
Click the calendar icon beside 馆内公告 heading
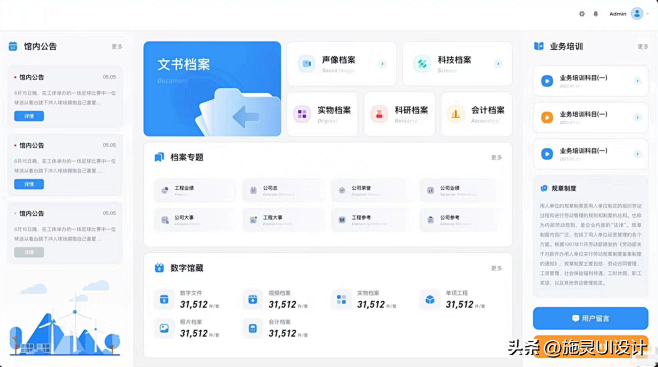click(13, 46)
